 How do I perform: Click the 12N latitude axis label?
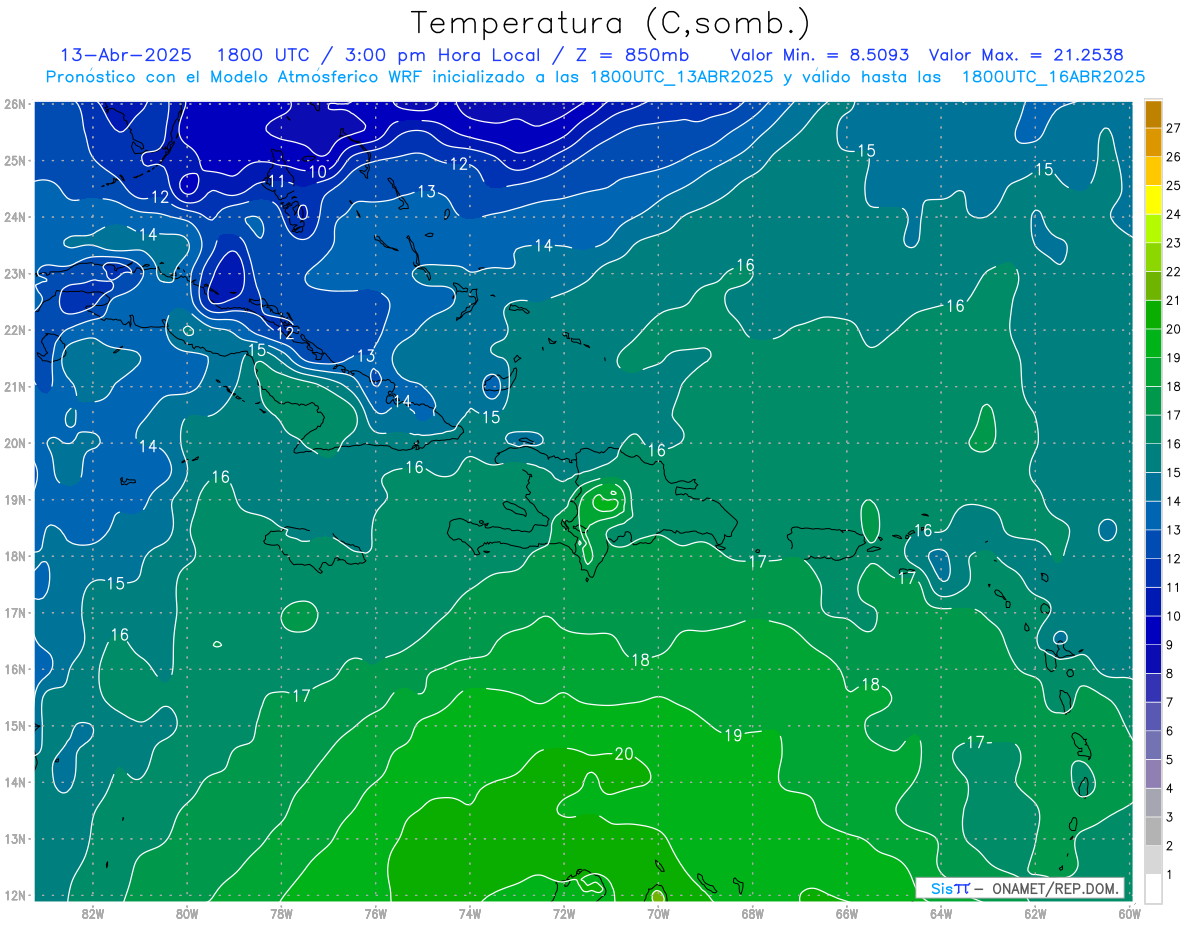[14, 895]
